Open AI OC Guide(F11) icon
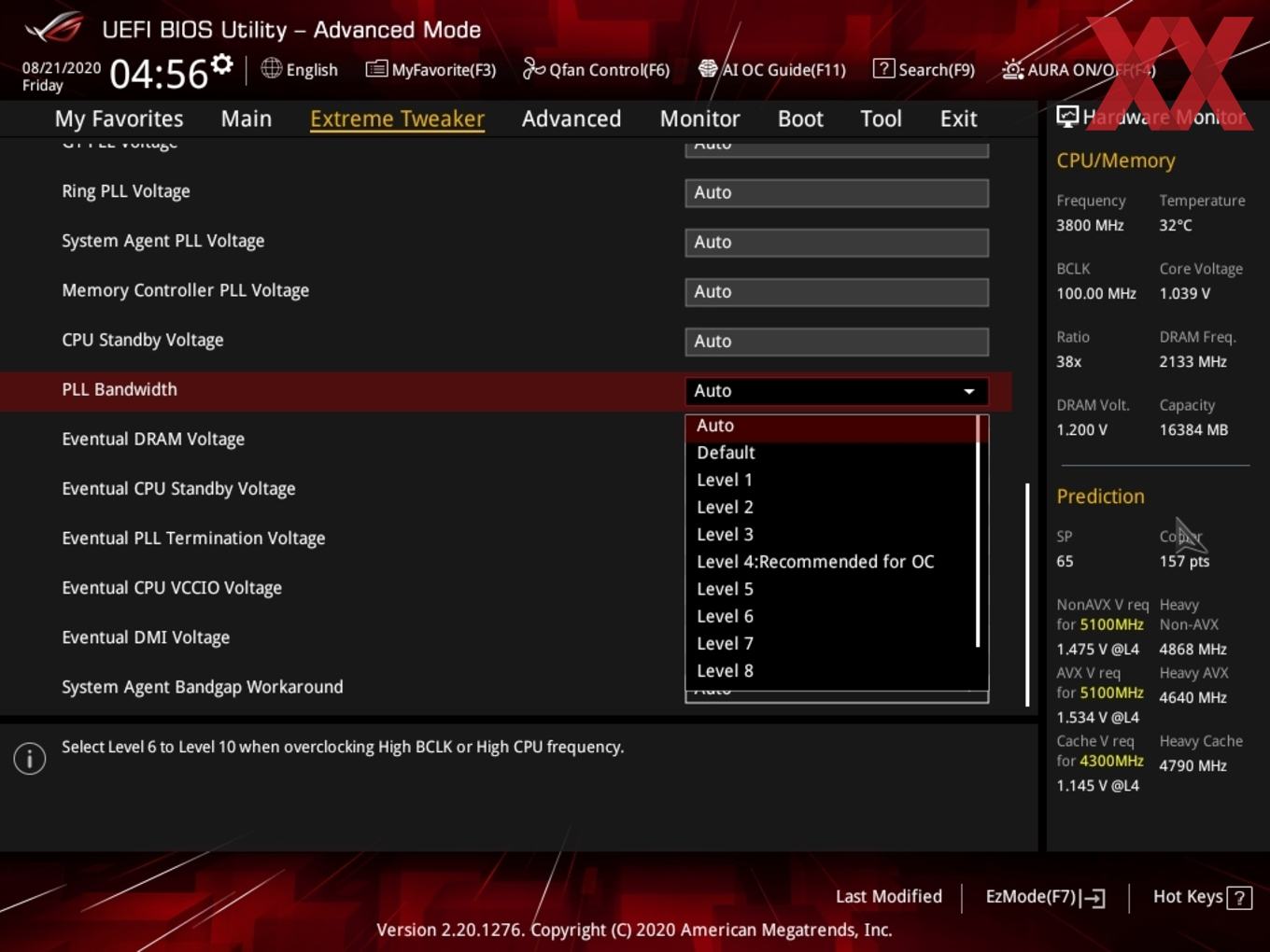Image resolution: width=1270 pixels, height=952 pixels. tap(708, 68)
